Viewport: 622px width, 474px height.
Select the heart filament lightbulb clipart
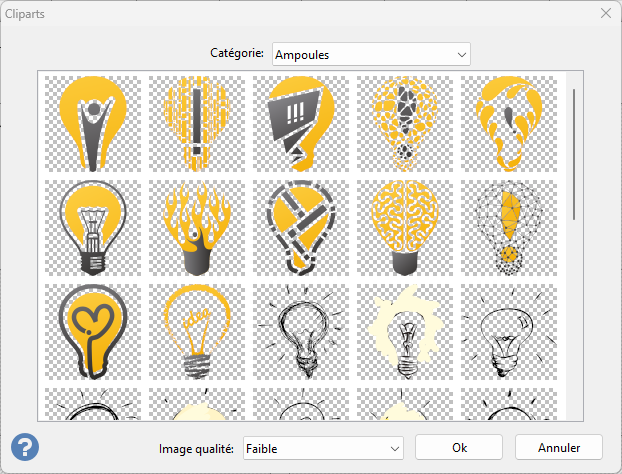[x=93, y=331]
